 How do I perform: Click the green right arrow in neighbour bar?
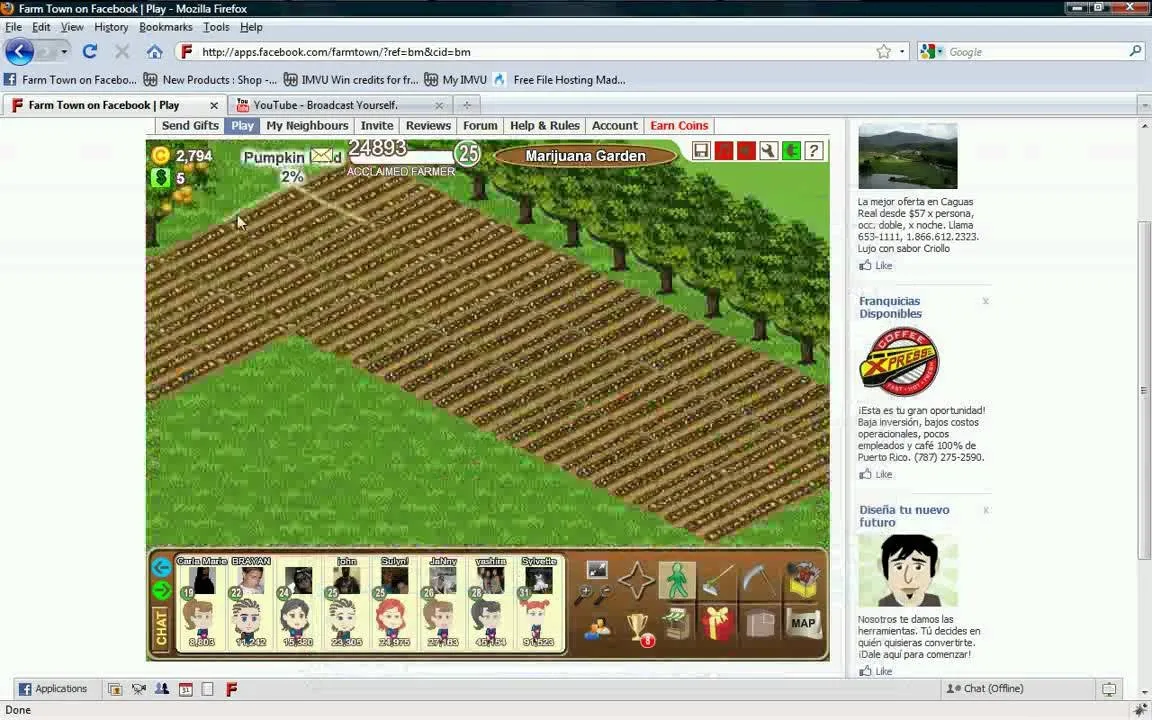click(161, 590)
